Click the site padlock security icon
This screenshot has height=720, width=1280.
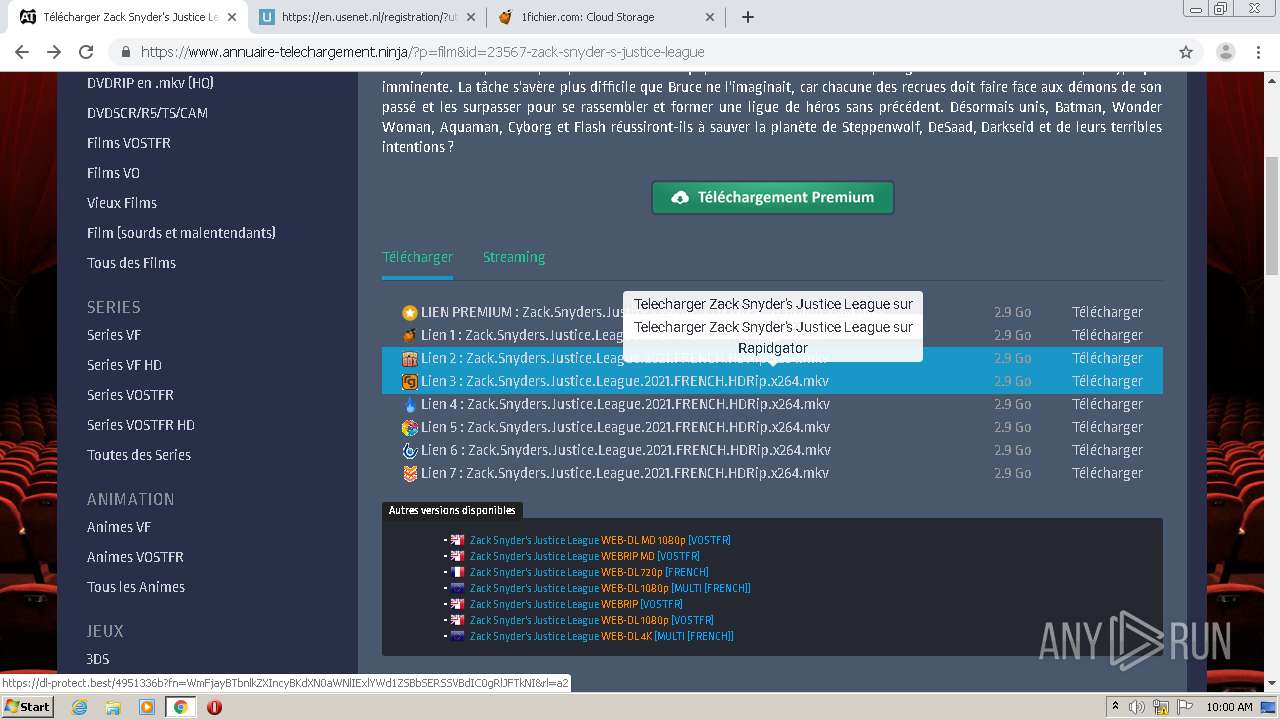[126, 52]
